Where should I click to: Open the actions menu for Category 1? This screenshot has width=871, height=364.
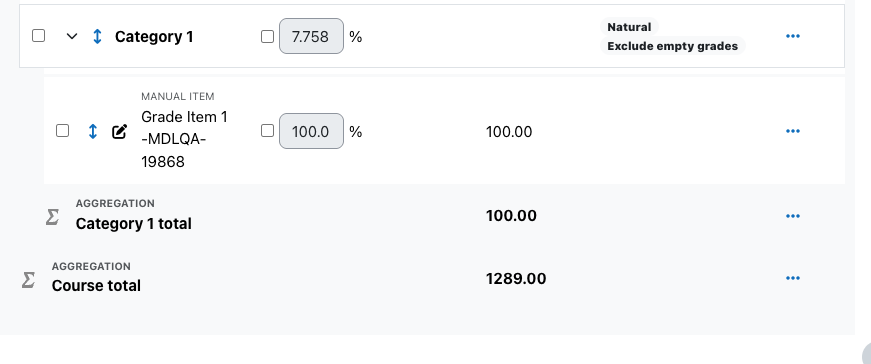793,36
